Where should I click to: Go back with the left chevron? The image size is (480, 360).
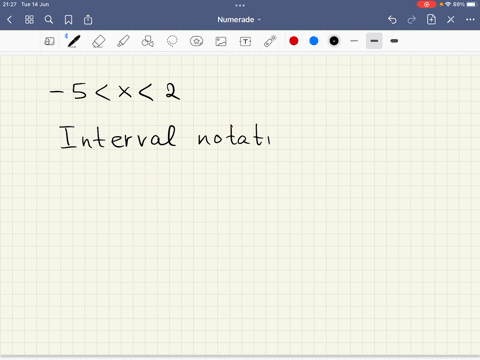(x=9, y=20)
